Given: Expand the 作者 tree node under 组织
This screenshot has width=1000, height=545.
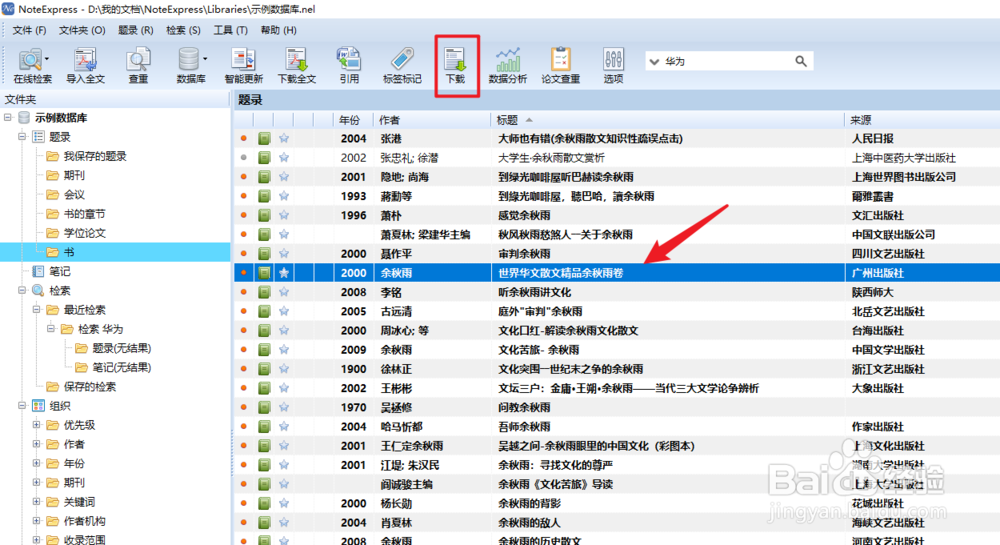Looking at the screenshot, I should coord(36,444).
